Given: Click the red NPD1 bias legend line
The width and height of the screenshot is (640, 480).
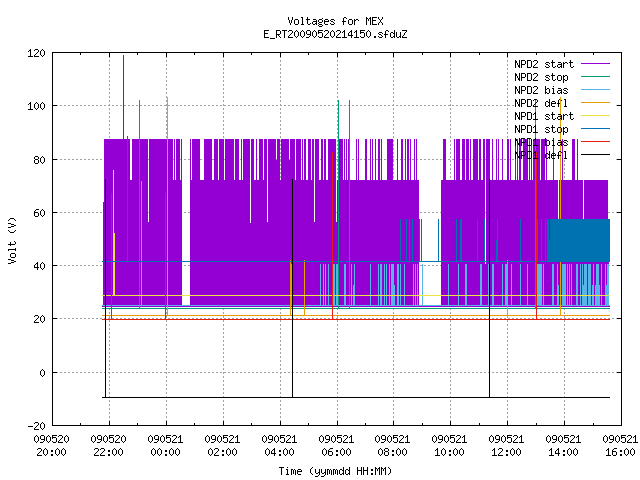Looking at the screenshot, I should (x=595, y=142).
